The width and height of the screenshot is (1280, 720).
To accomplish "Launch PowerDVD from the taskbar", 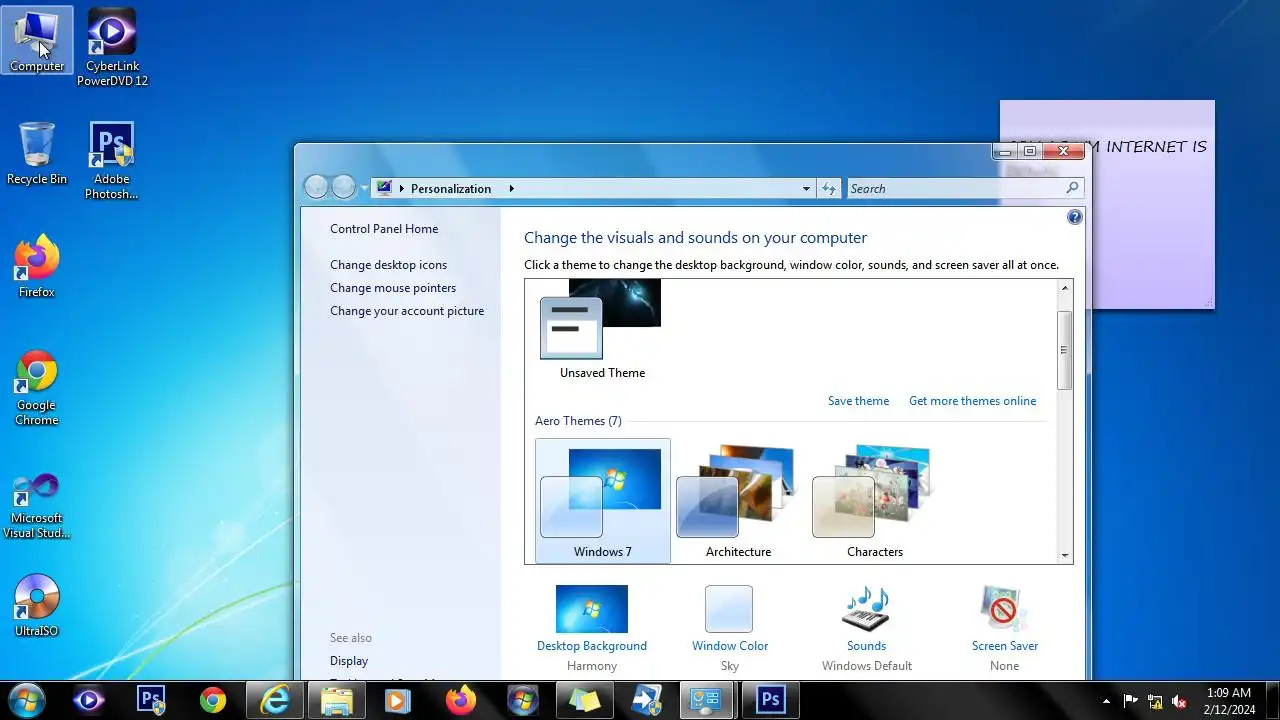I will tap(89, 700).
